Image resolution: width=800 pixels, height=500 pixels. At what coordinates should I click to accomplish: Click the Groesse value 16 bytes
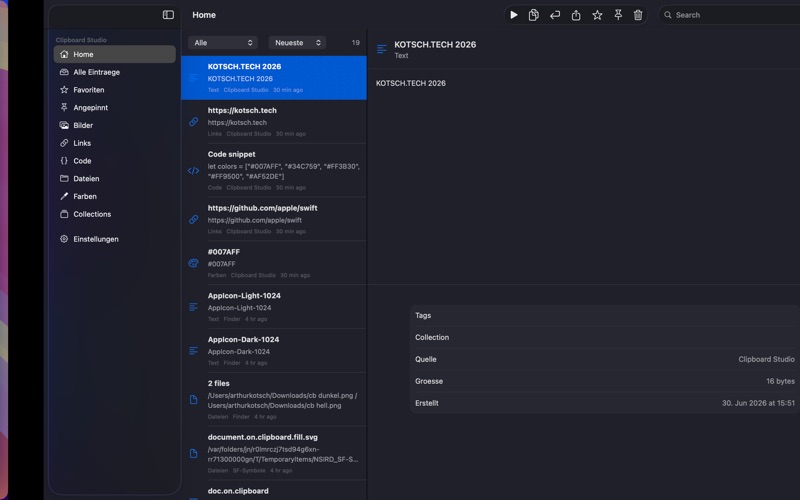(x=780, y=381)
